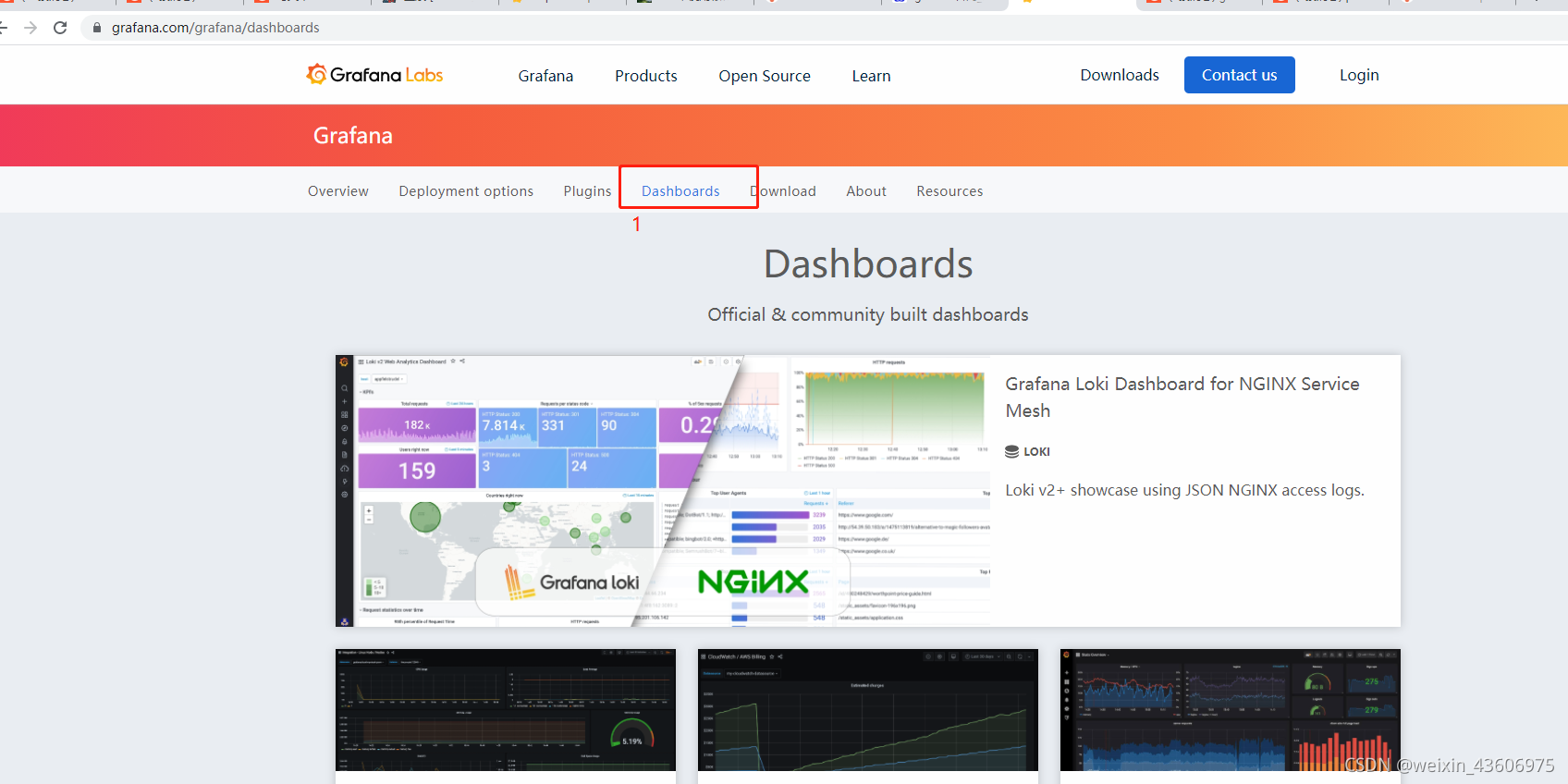Switch to the About tab
The width and height of the screenshot is (1568, 784).
866,191
